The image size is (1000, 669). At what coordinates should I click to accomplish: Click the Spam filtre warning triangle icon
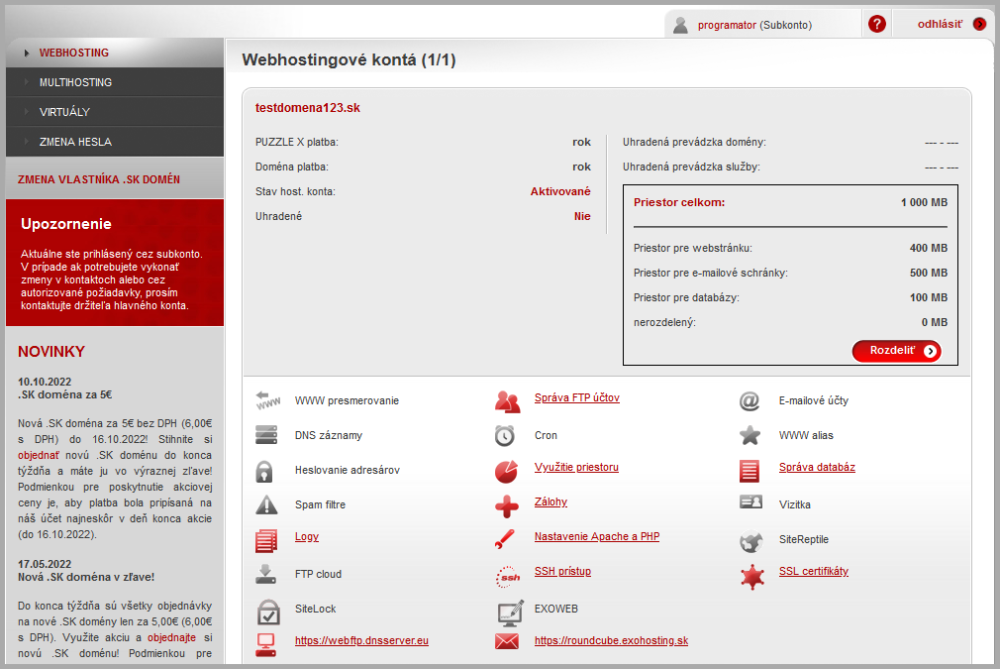click(266, 505)
